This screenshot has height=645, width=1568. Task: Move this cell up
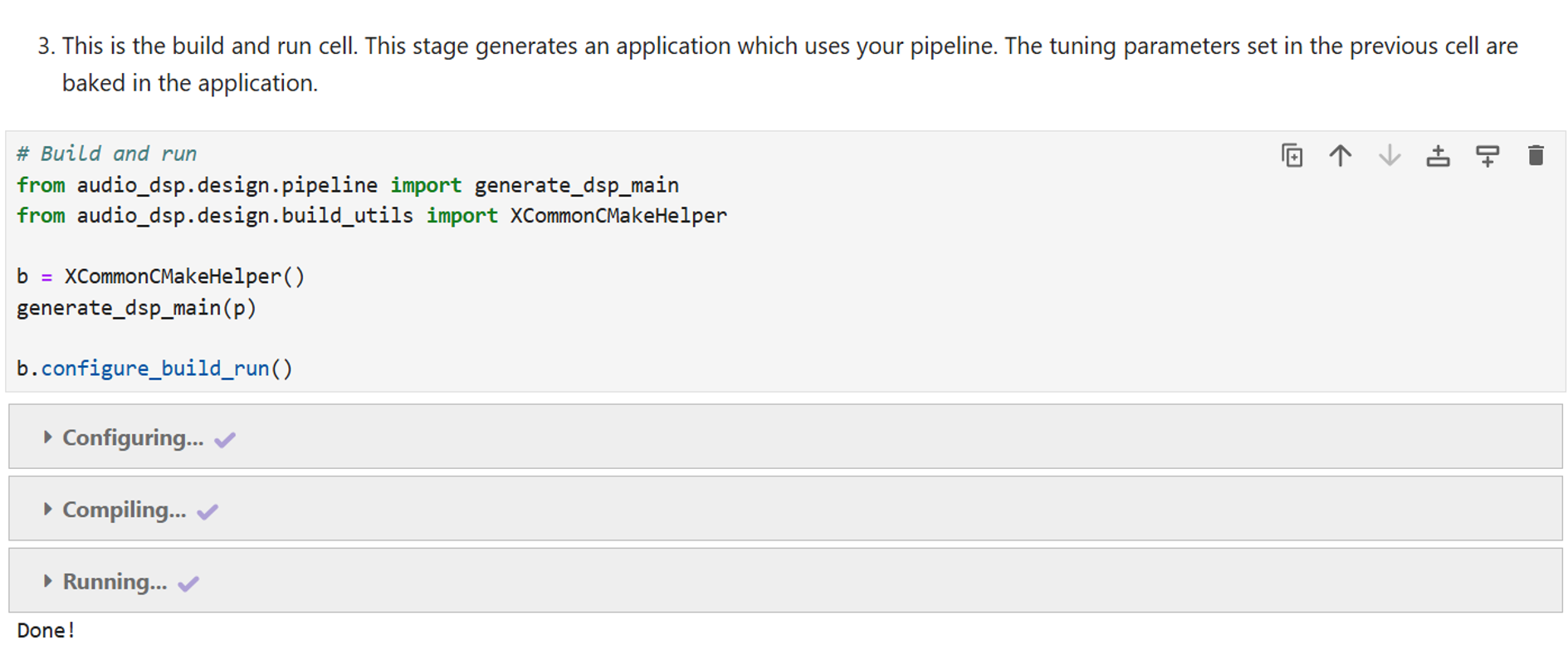[1340, 155]
